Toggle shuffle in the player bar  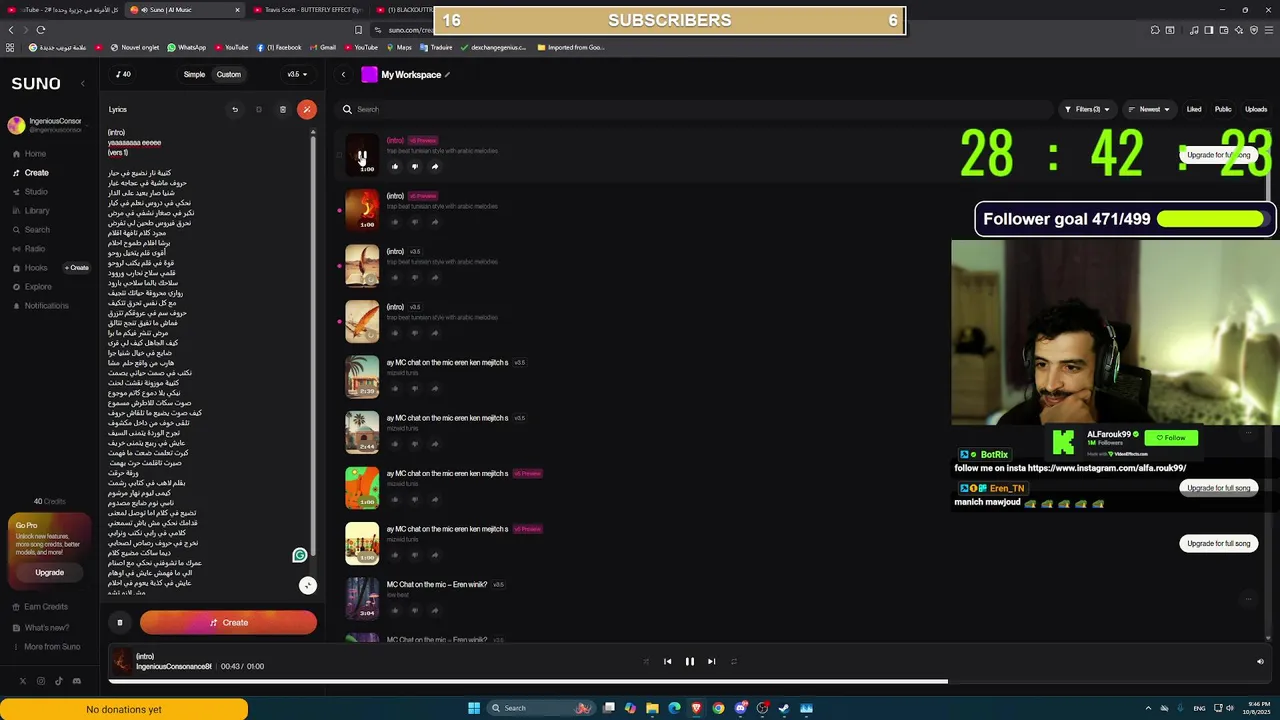coord(646,661)
